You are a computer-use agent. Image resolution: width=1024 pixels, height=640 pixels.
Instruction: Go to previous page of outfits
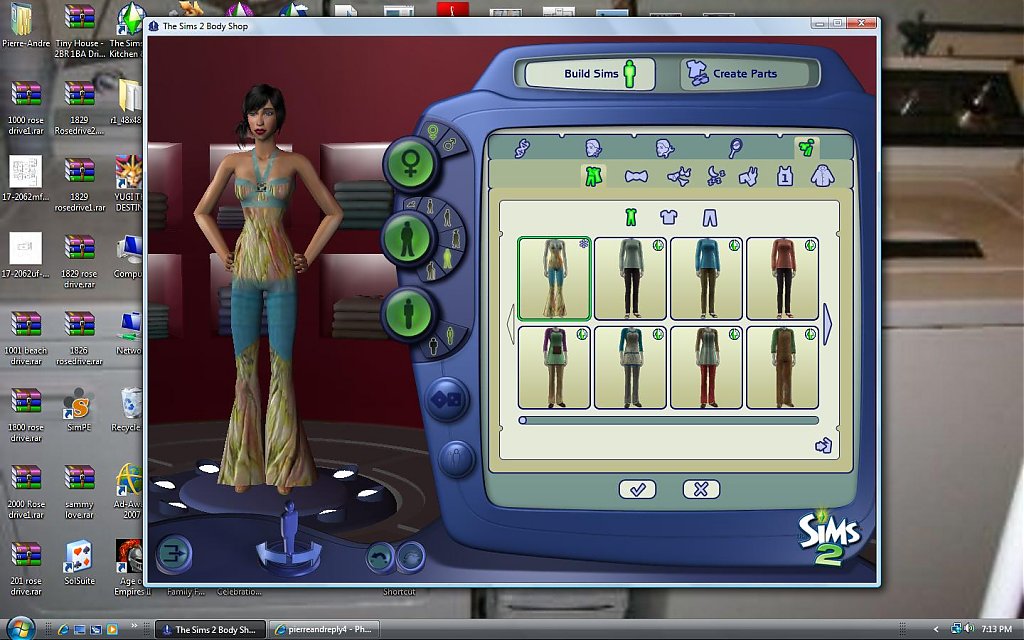(510, 324)
